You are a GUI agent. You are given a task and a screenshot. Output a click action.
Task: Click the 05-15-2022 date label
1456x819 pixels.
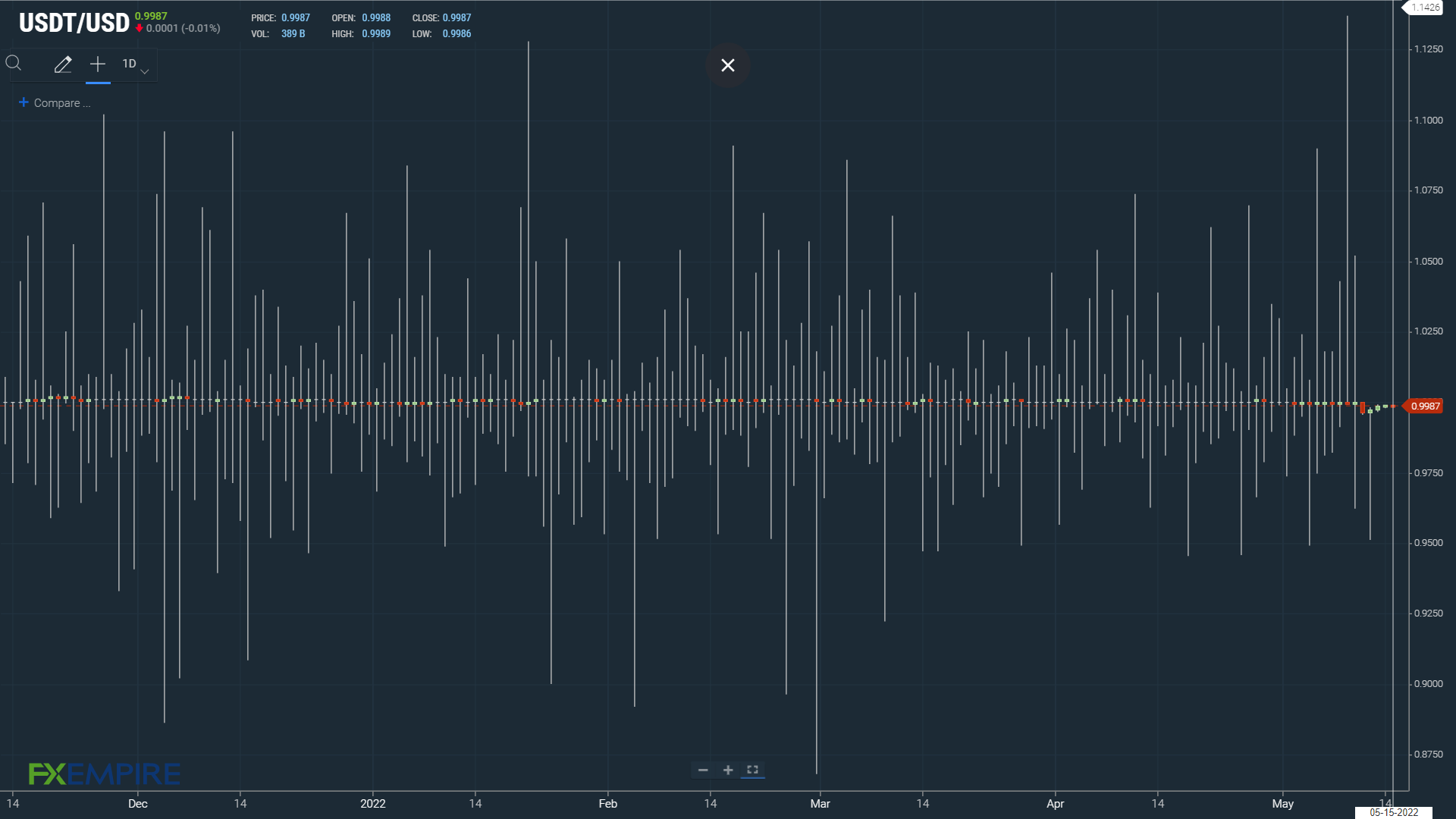[x=1394, y=812]
